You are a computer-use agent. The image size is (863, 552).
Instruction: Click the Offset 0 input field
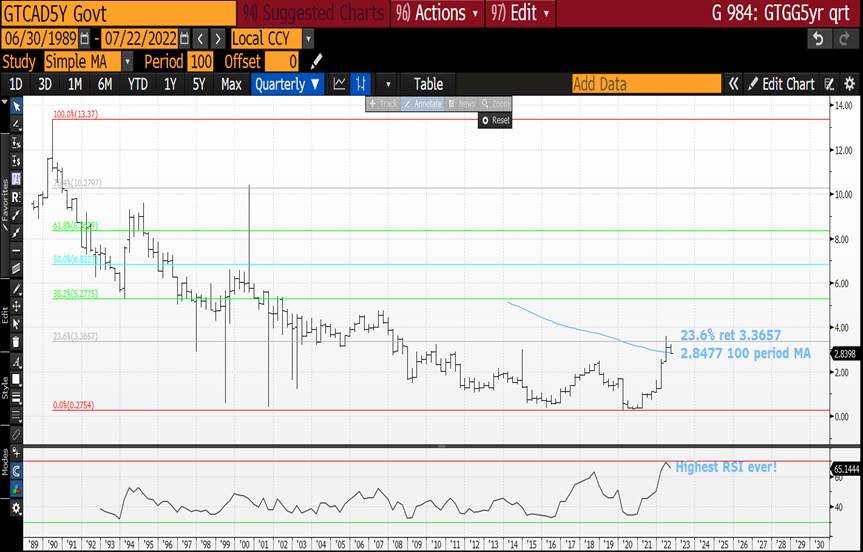pos(282,62)
